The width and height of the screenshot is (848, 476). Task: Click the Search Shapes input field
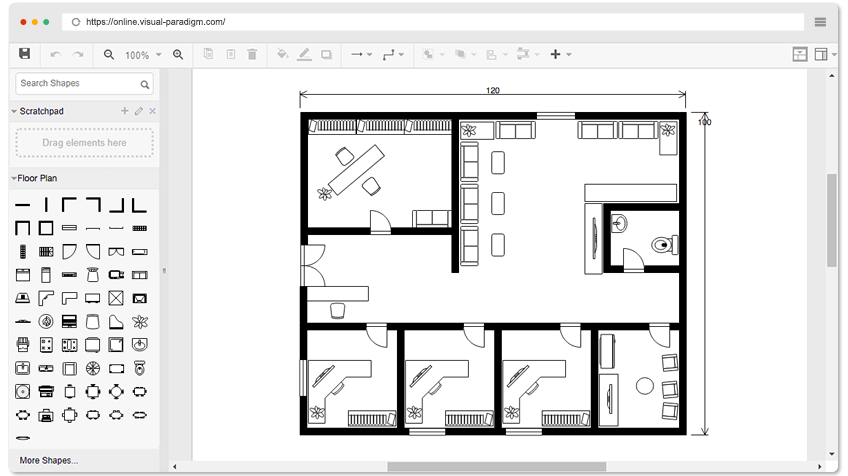click(x=76, y=84)
